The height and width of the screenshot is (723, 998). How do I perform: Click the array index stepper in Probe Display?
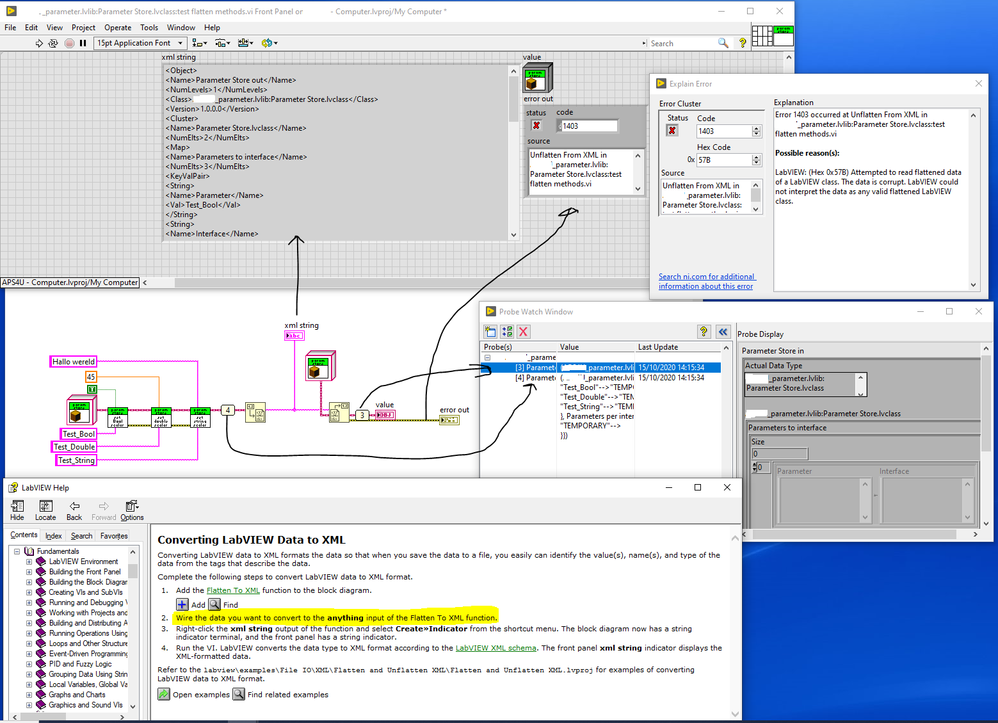coord(756,467)
